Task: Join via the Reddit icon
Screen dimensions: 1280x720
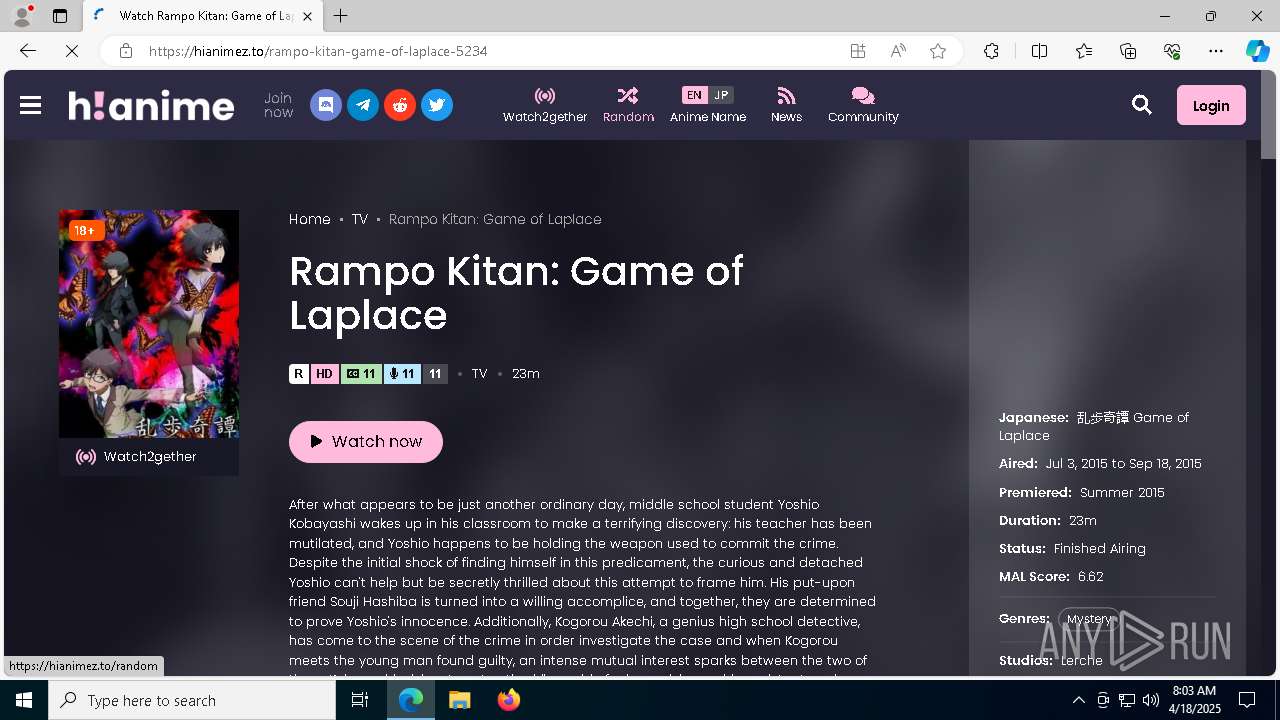Action: pyautogui.click(x=400, y=105)
